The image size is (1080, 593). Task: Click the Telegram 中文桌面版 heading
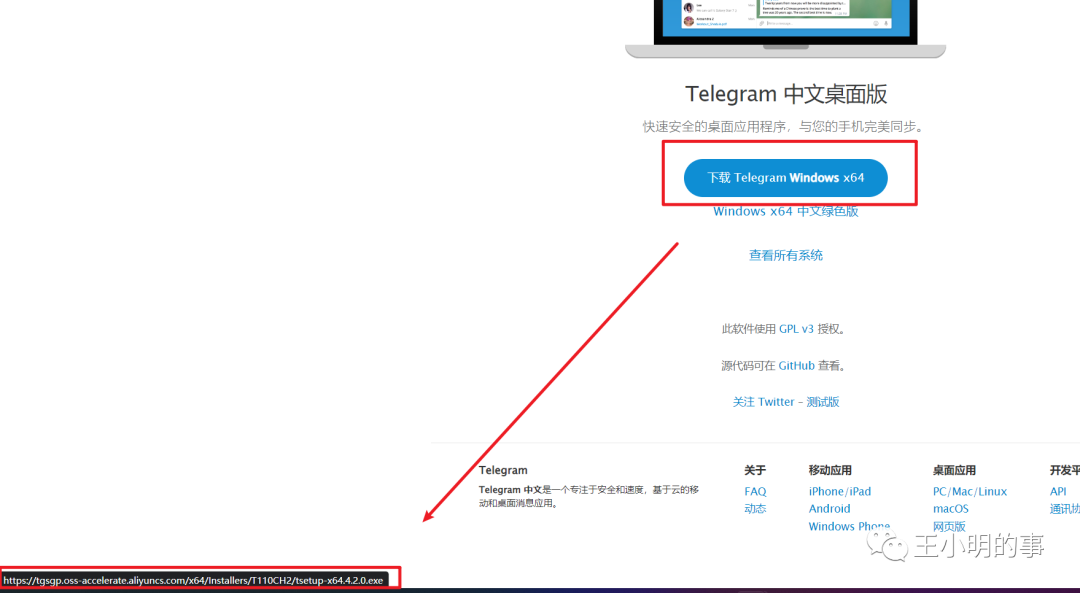pos(786,94)
